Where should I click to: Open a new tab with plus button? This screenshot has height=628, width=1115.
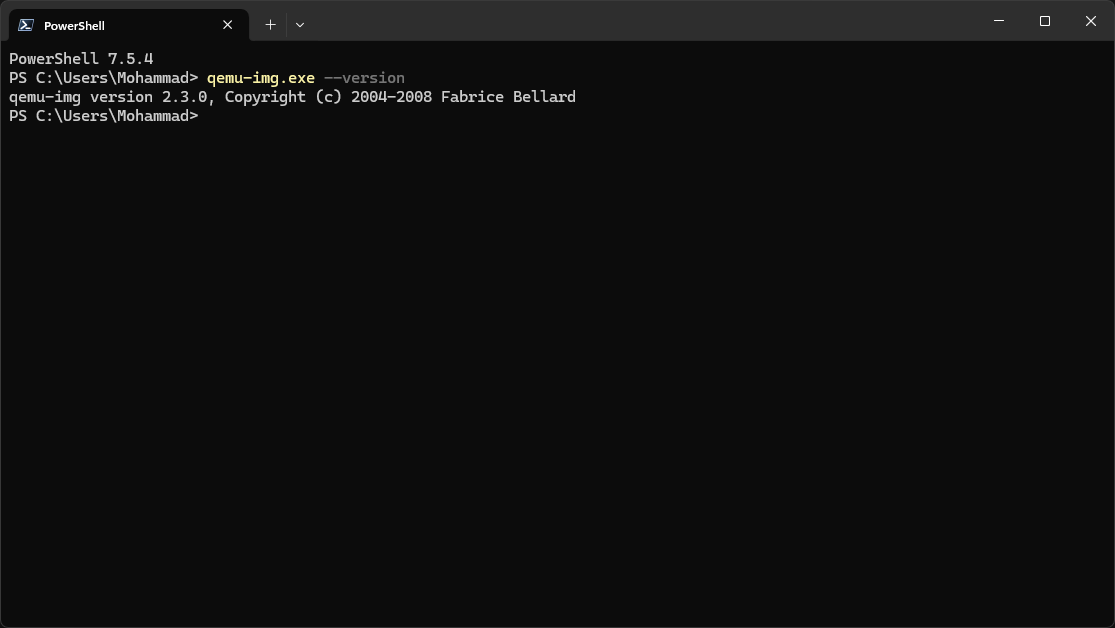point(270,25)
